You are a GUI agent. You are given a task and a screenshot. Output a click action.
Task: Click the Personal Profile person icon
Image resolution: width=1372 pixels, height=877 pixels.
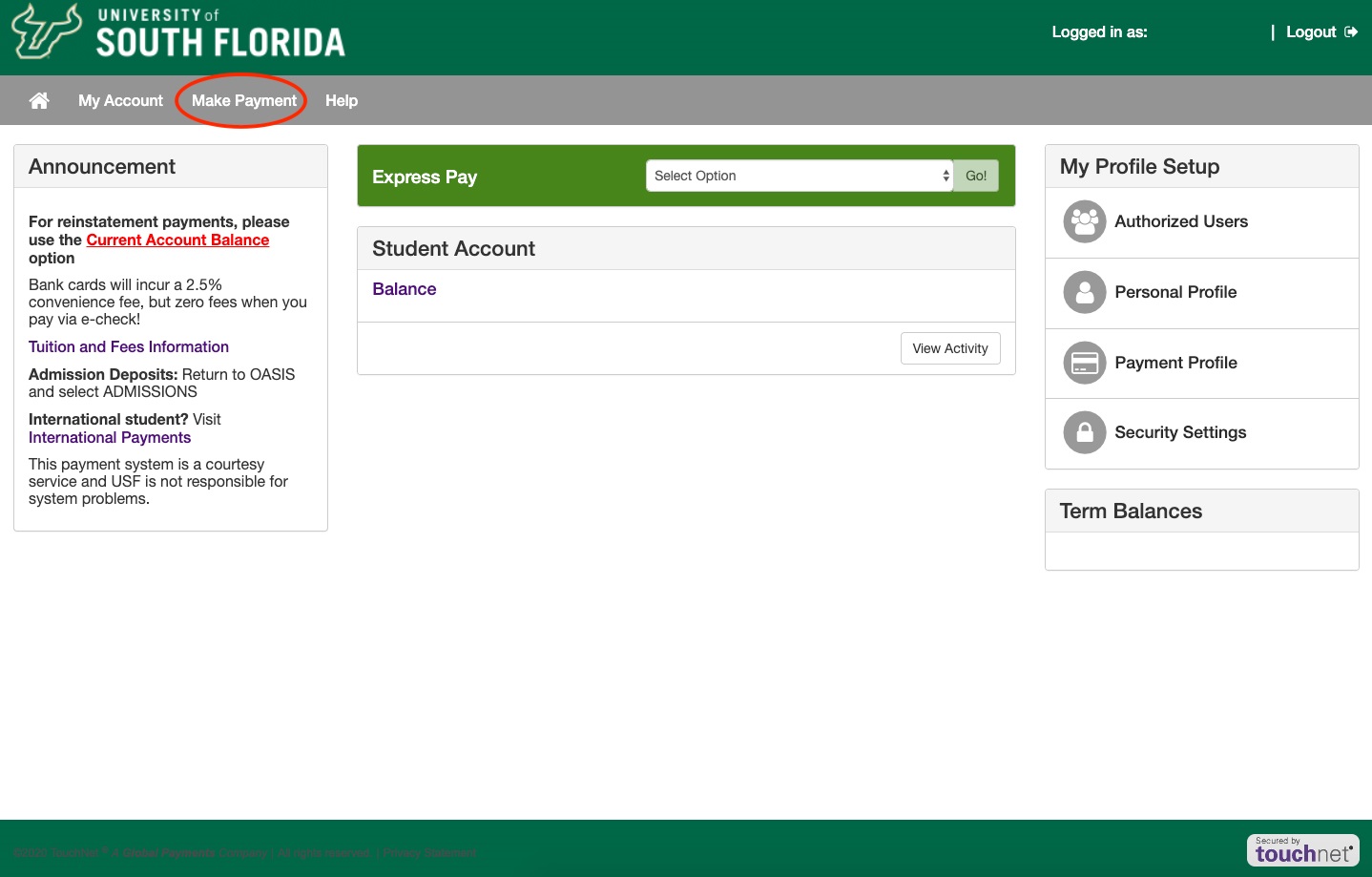pos(1085,292)
